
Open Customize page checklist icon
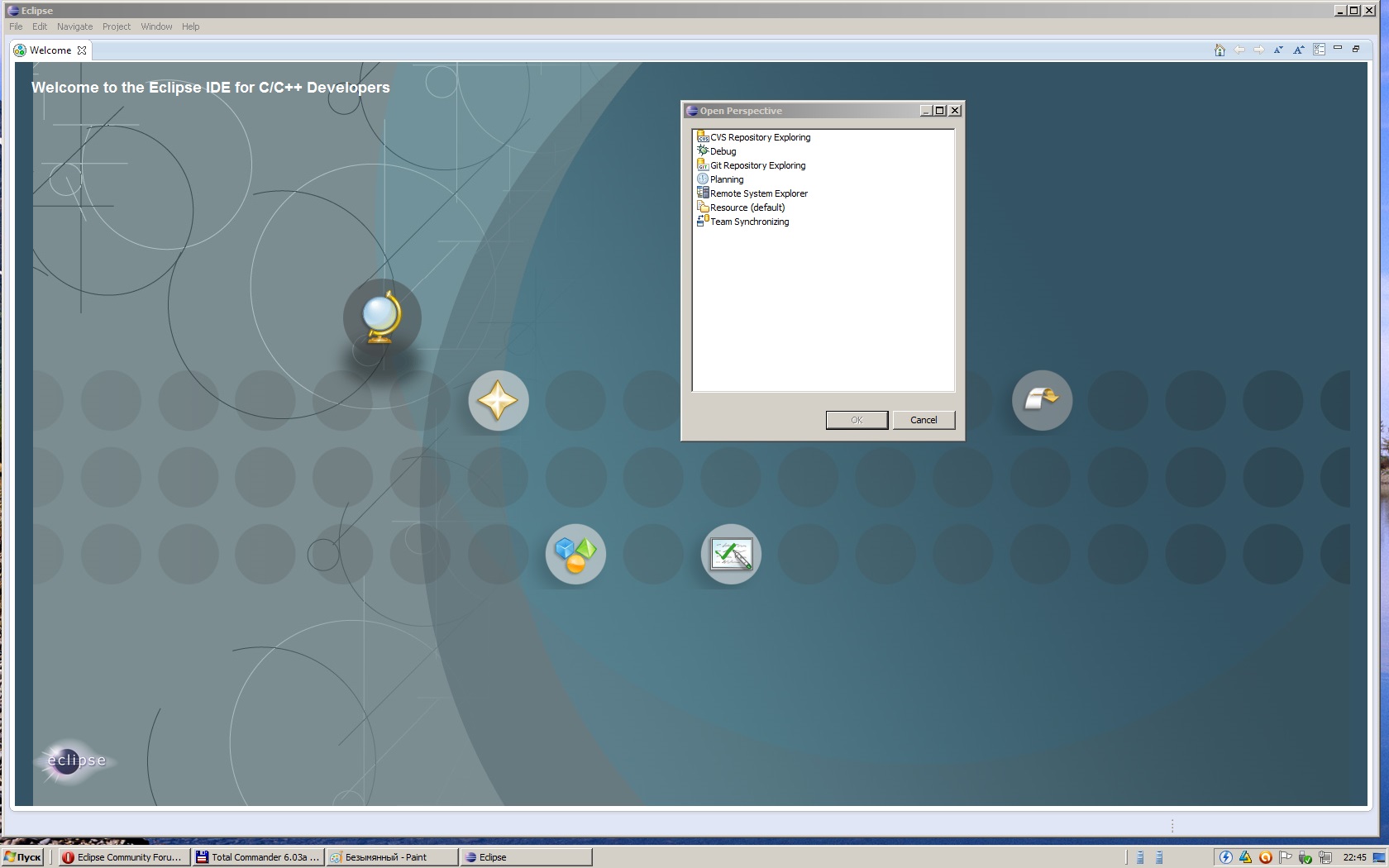[x=1319, y=50]
